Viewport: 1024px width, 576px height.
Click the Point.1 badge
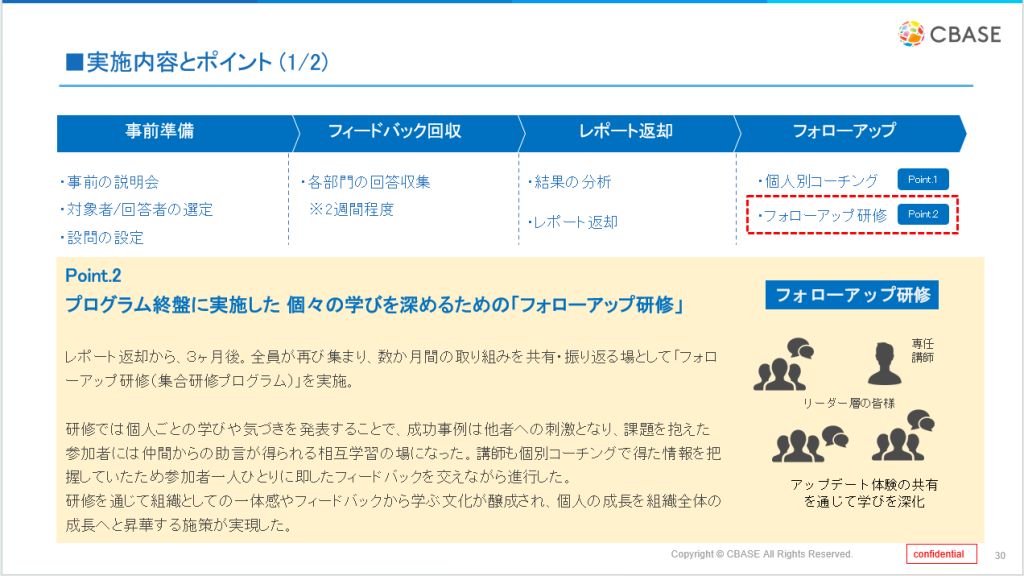click(922, 180)
